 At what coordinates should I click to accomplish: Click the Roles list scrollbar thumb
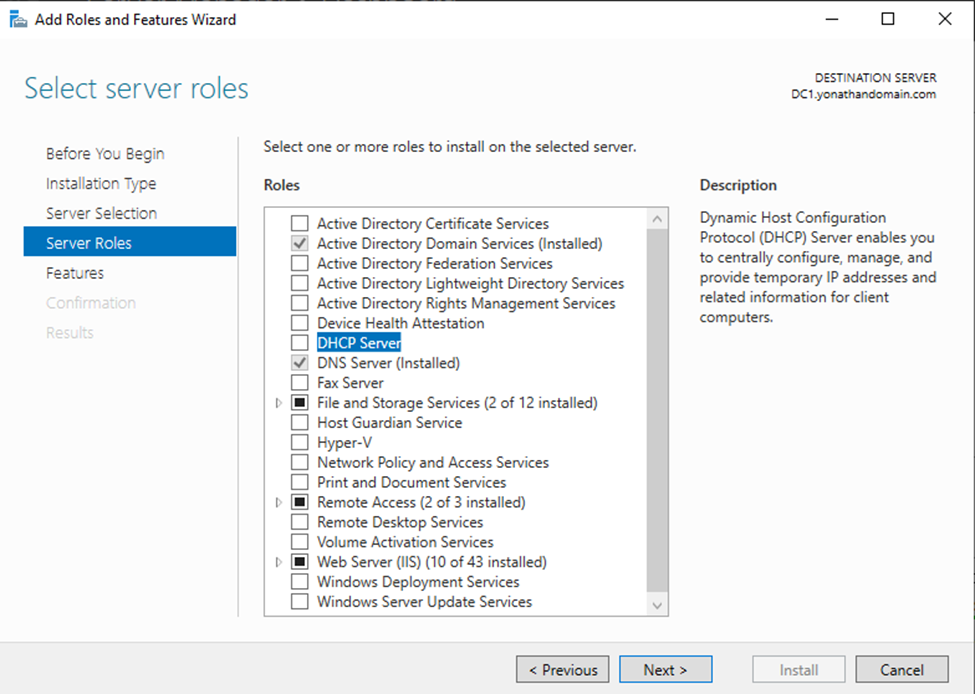[x=657, y=410]
